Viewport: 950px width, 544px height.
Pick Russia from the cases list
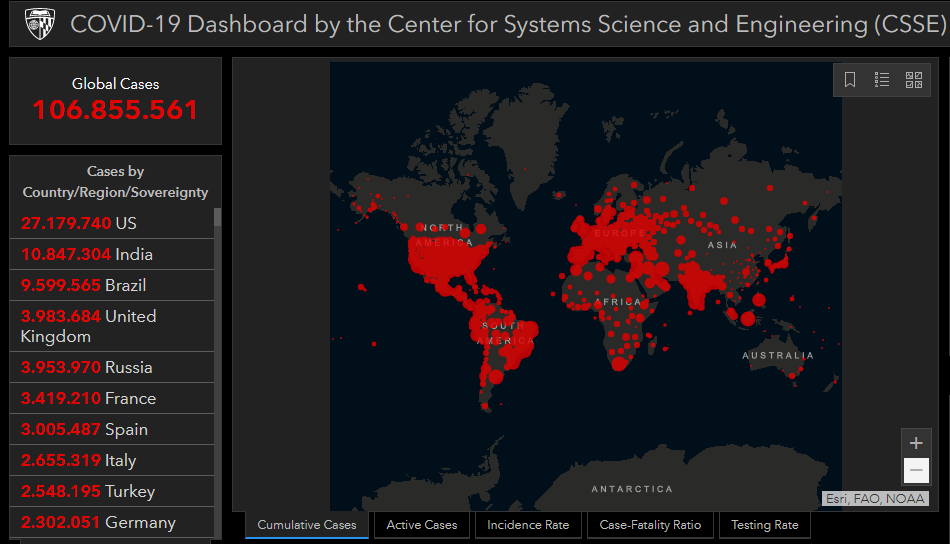(x=112, y=367)
